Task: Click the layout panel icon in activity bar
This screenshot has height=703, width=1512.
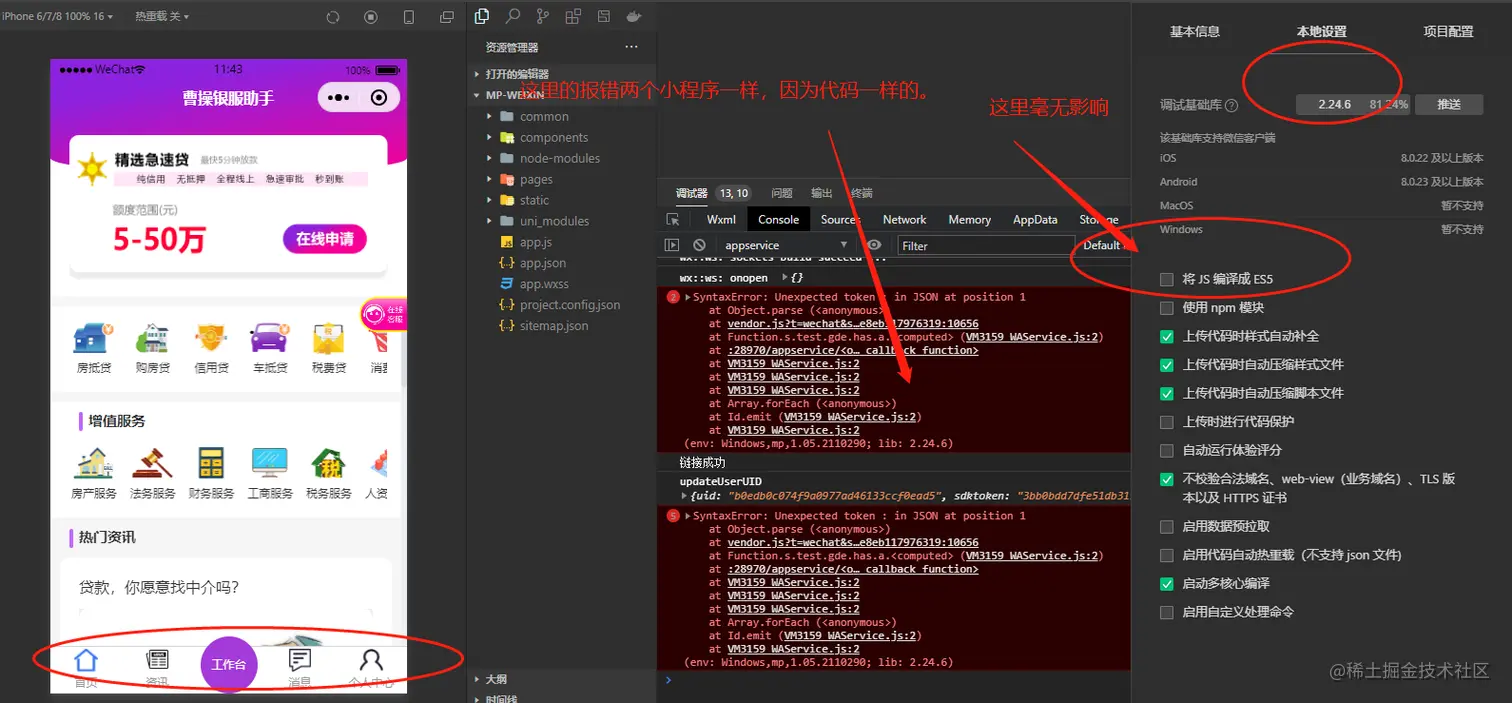Action: coord(603,16)
